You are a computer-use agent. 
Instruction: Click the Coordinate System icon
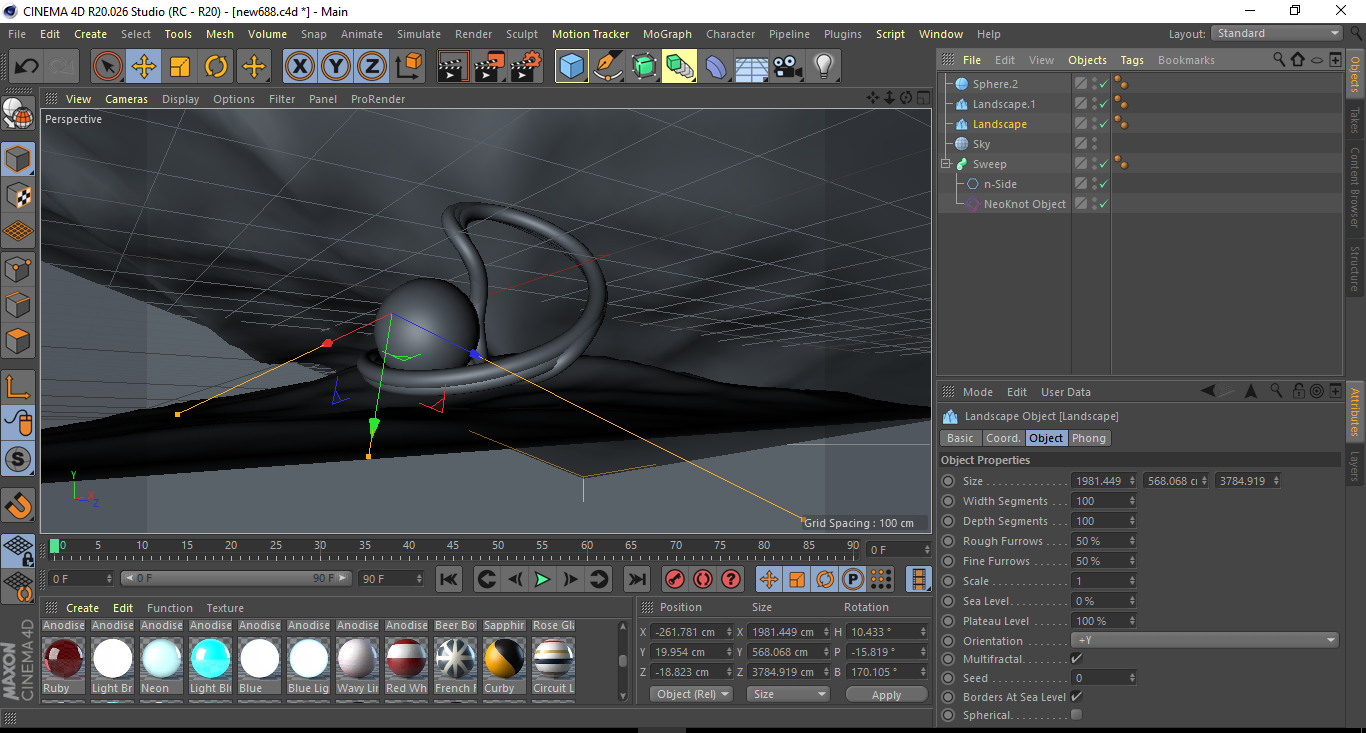[408, 67]
